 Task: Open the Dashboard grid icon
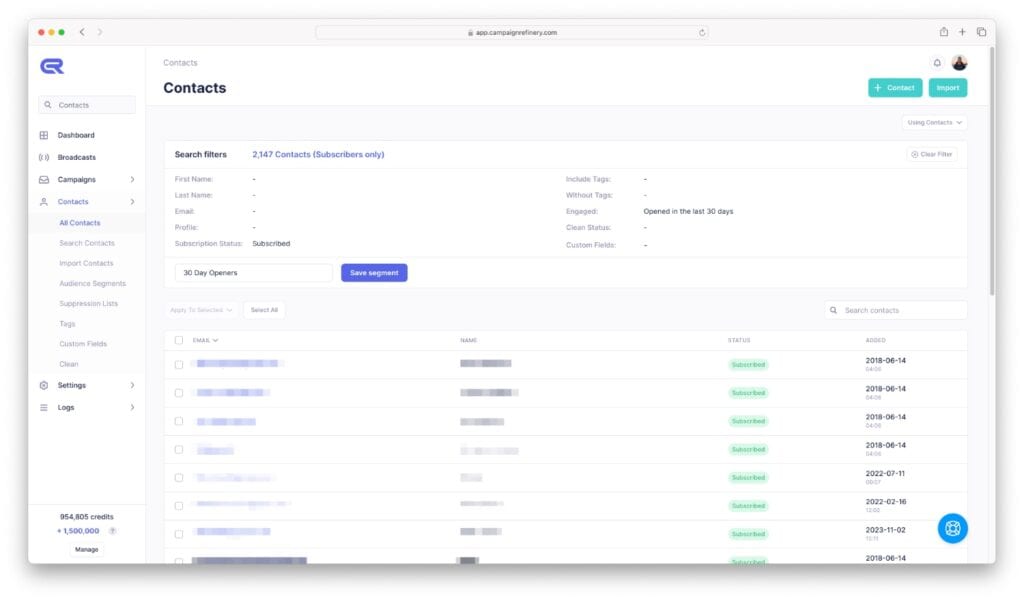coord(44,135)
